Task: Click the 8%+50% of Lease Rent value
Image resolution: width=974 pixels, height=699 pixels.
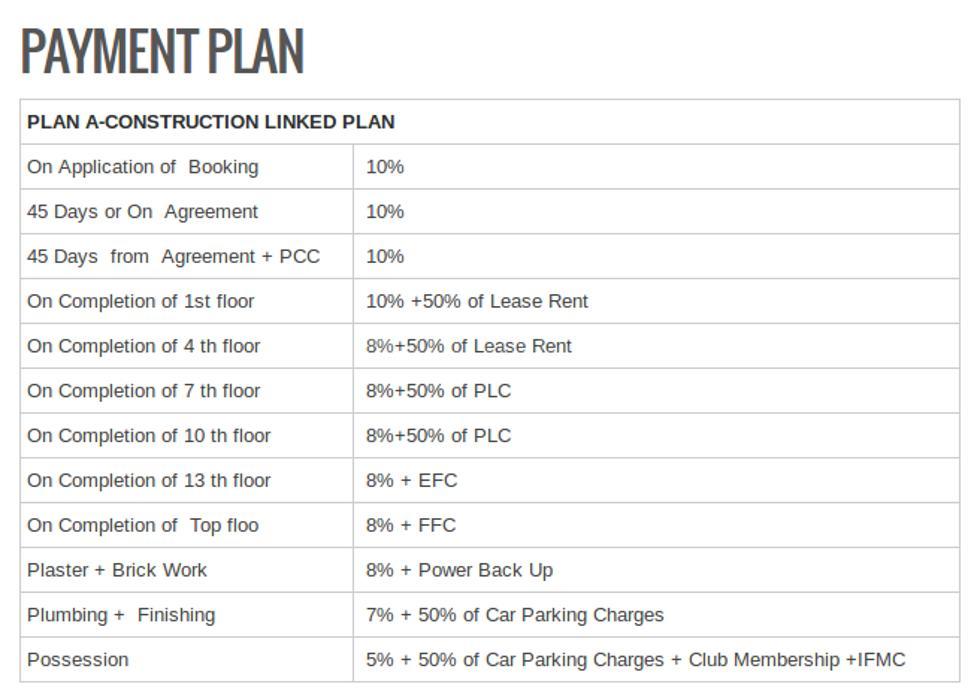Action: [469, 346]
